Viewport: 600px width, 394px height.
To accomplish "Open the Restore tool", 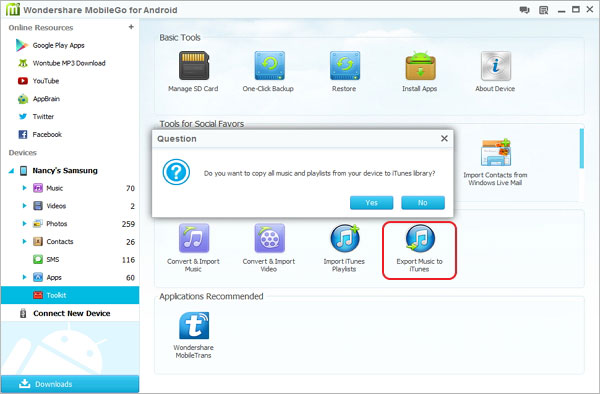I will click(344, 72).
